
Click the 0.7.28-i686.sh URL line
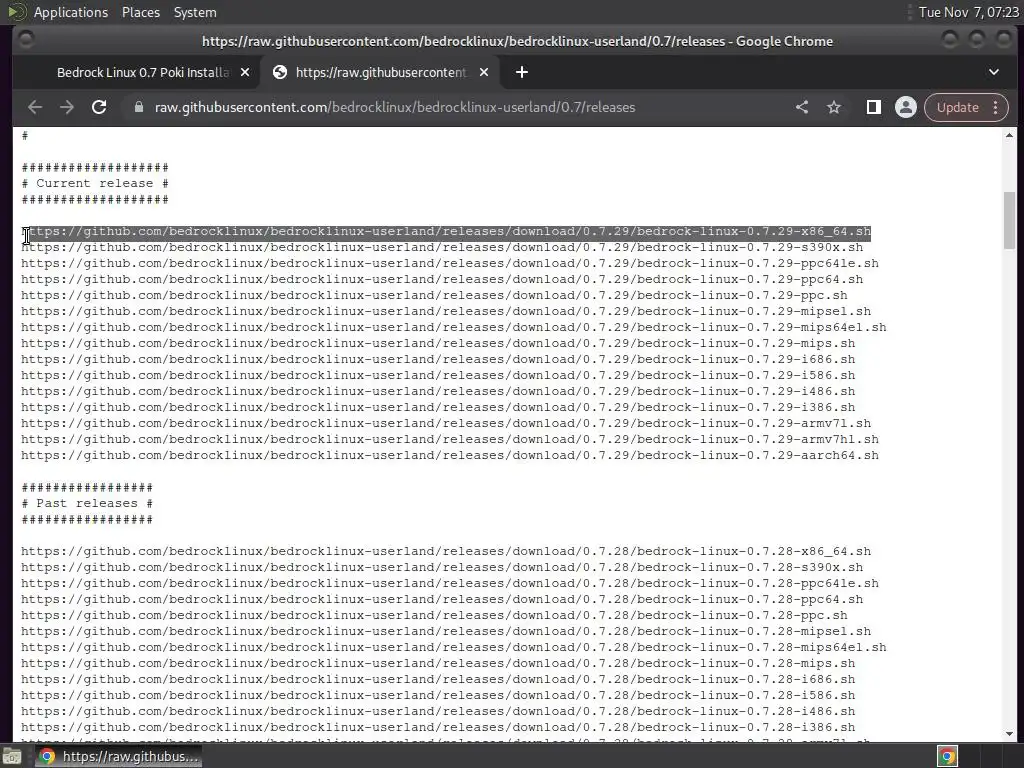[x=438, y=679]
